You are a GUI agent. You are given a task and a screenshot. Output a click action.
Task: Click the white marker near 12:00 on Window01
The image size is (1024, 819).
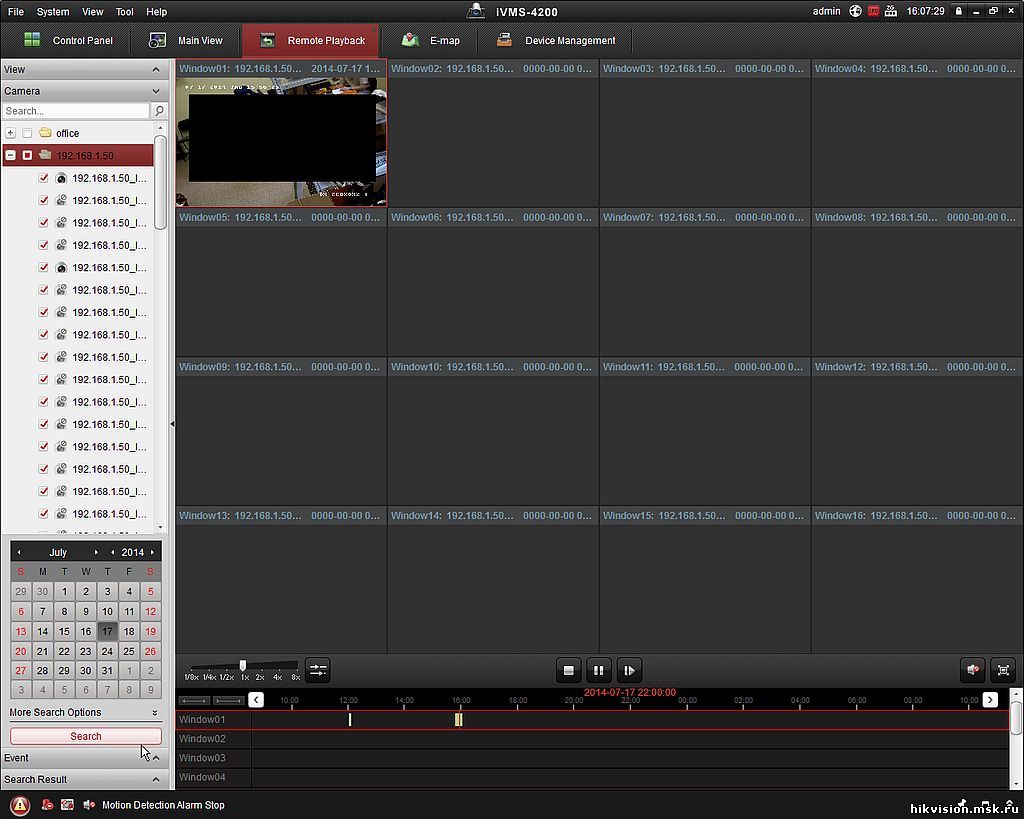(x=350, y=719)
